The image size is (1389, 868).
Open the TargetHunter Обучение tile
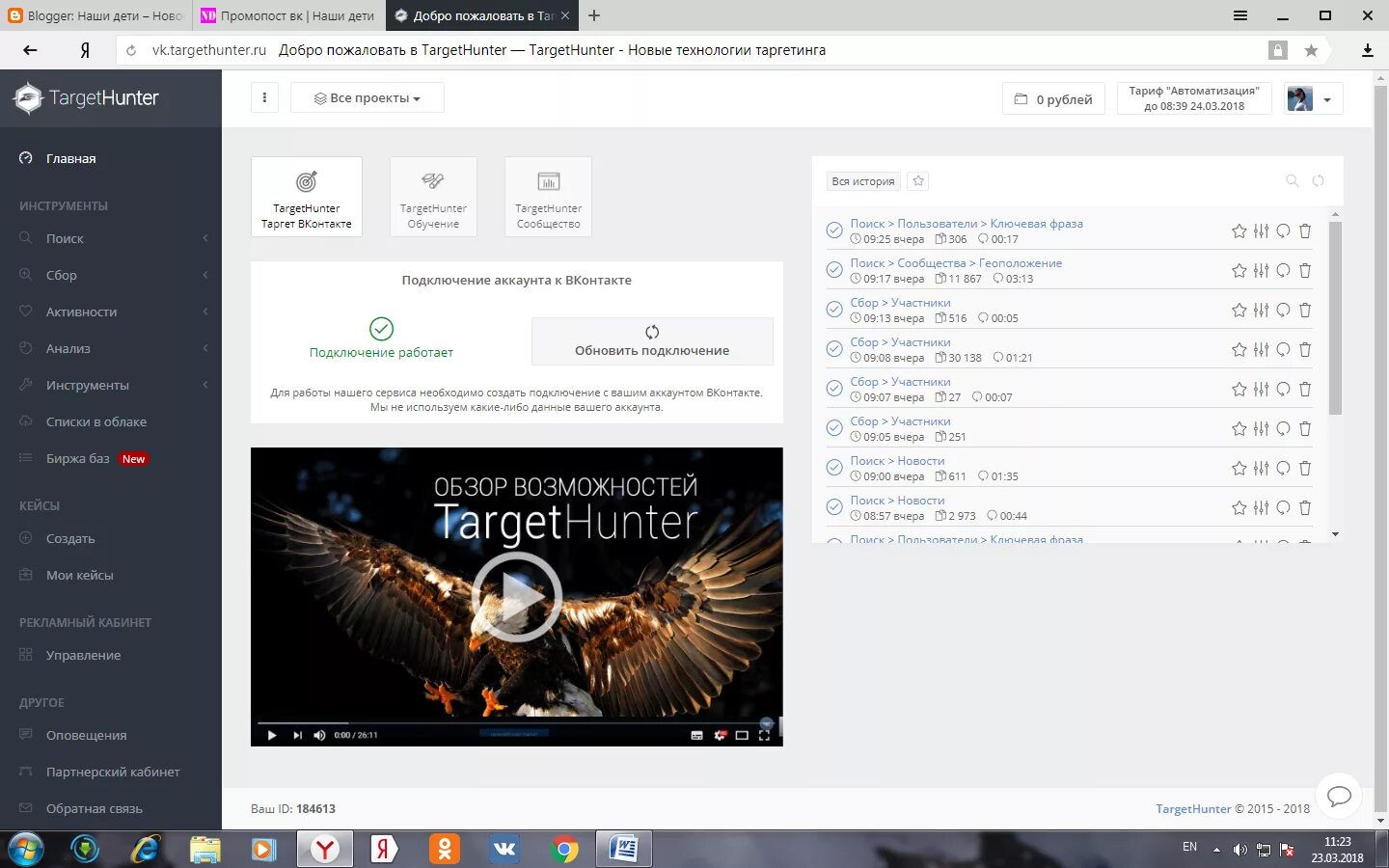pos(433,197)
